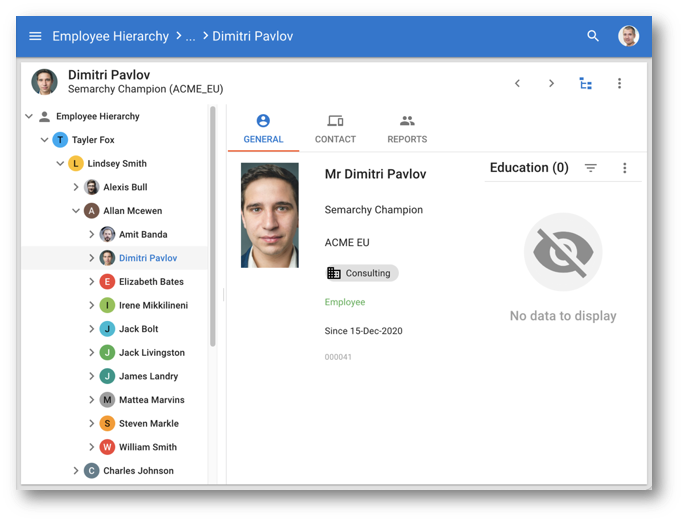683x521 pixels.
Task: Click the Employee Hierarchy breadcrumb
Action: 110,36
